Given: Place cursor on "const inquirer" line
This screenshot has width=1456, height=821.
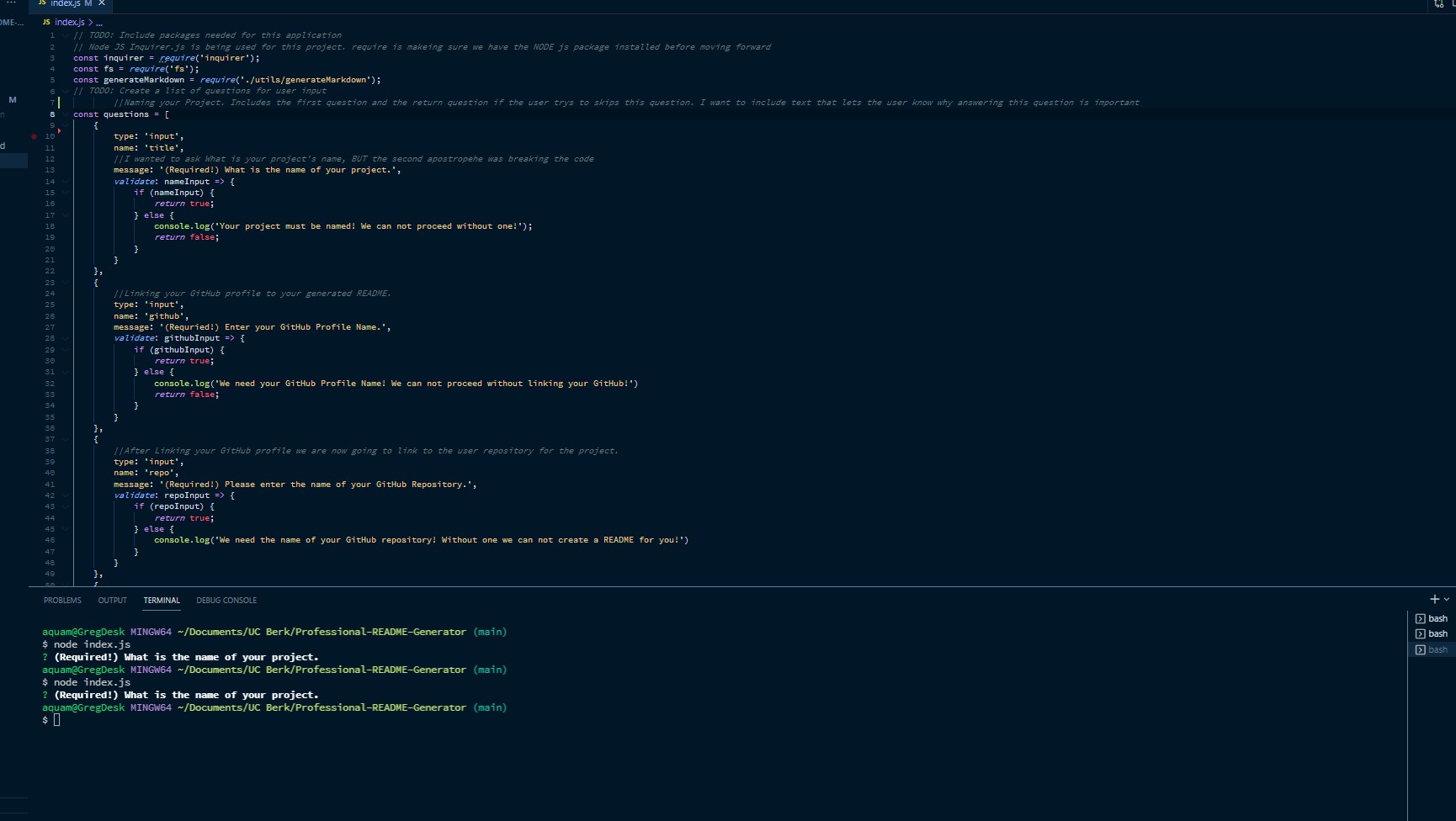Looking at the screenshot, I should 167,58.
